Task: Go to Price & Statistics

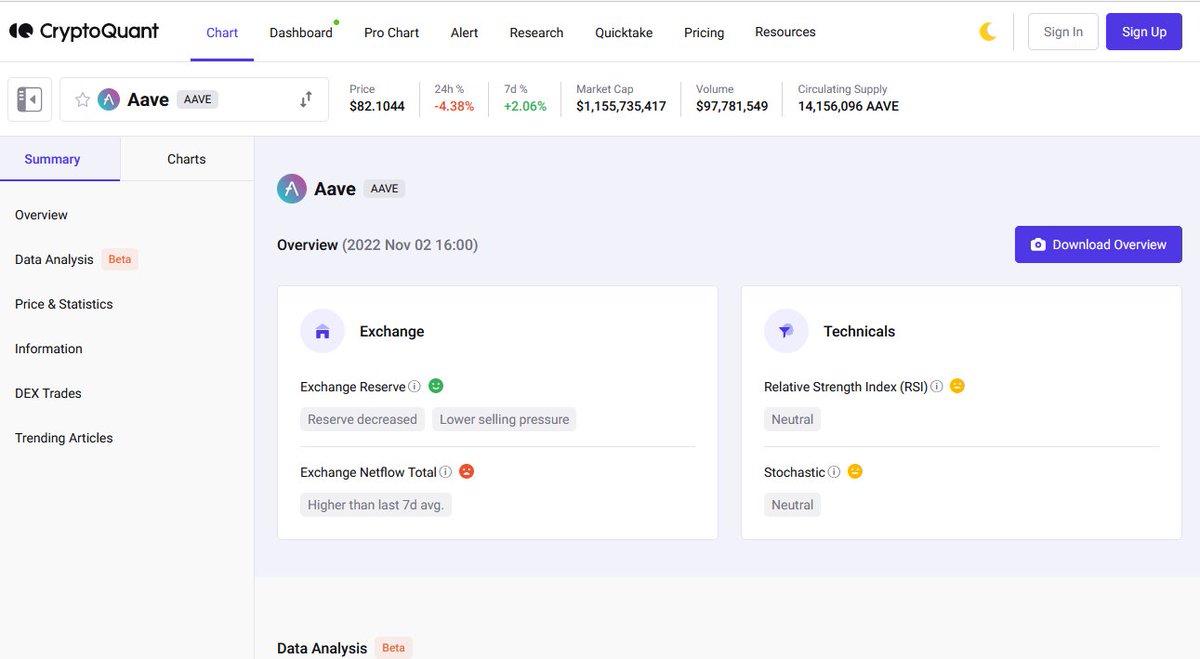Action: [64, 304]
